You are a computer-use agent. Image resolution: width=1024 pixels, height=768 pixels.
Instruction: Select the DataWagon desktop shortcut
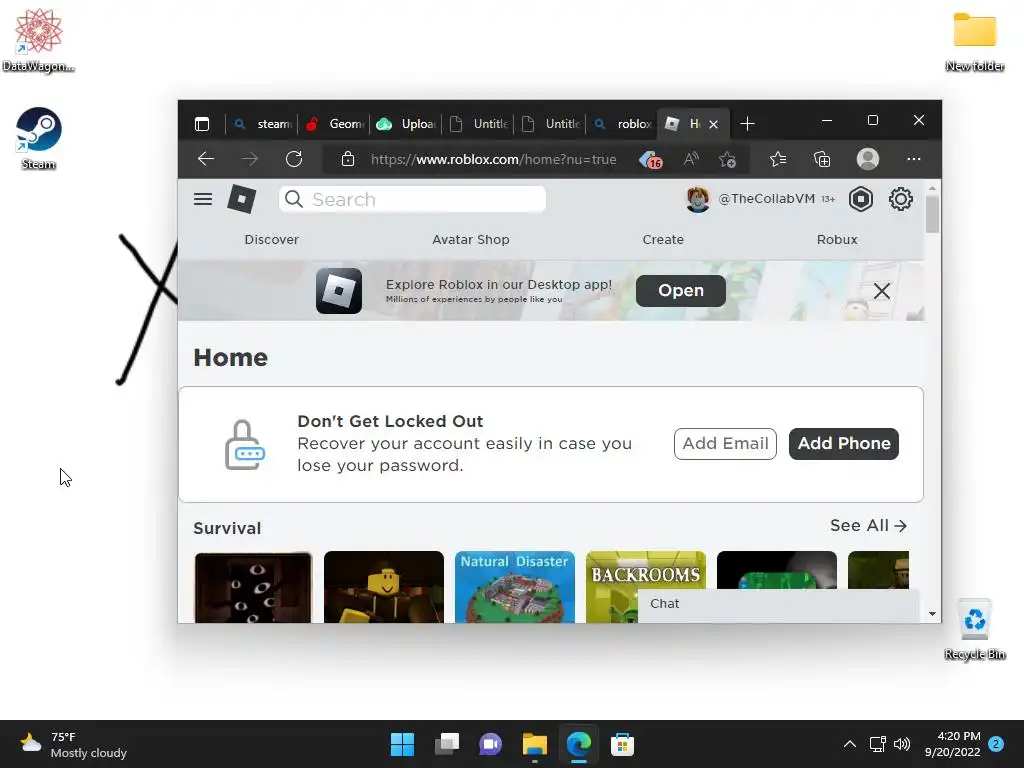click(x=39, y=40)
